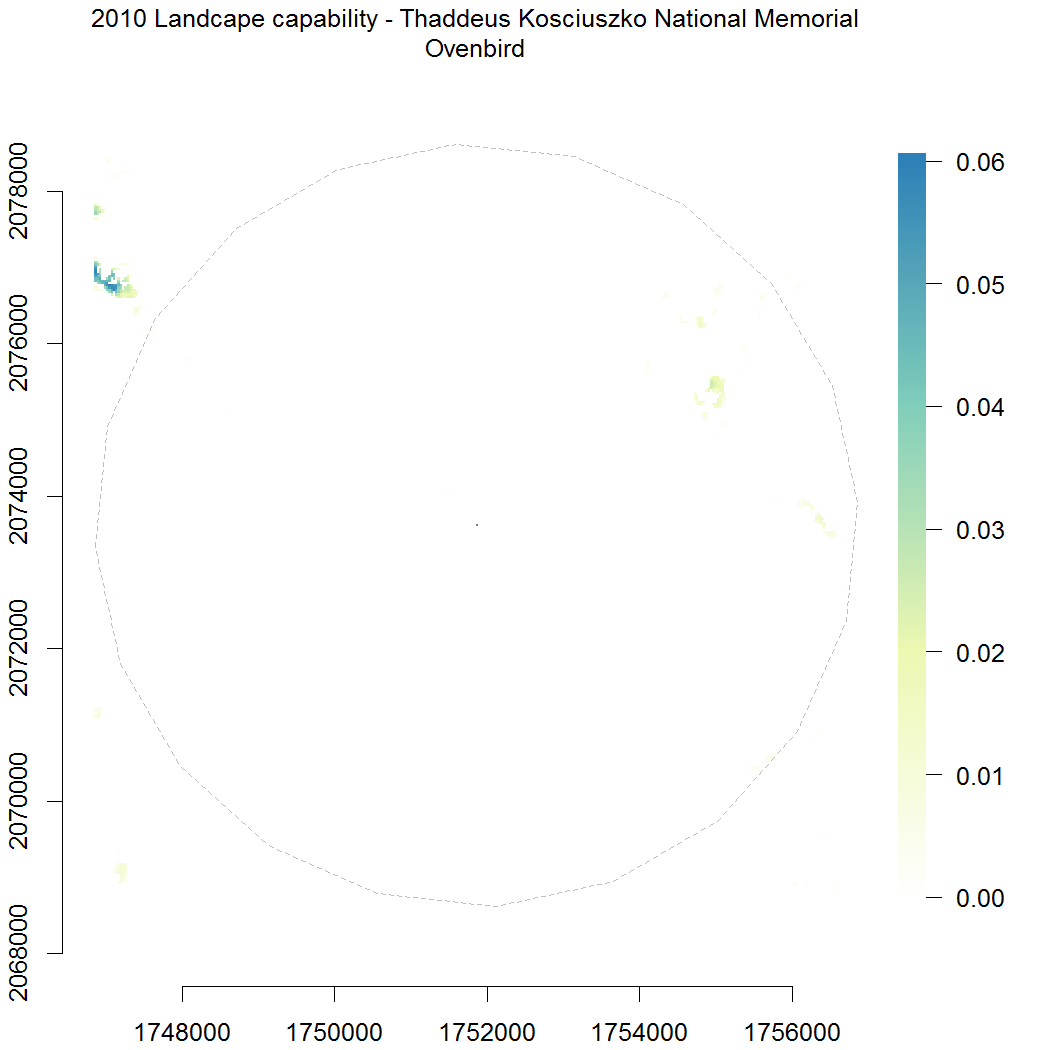Click the plot title 'Thaddeus Kosciuszko National Memorial'
The height and width of the screenshot is (1050, 1050).
coord(629,19)
